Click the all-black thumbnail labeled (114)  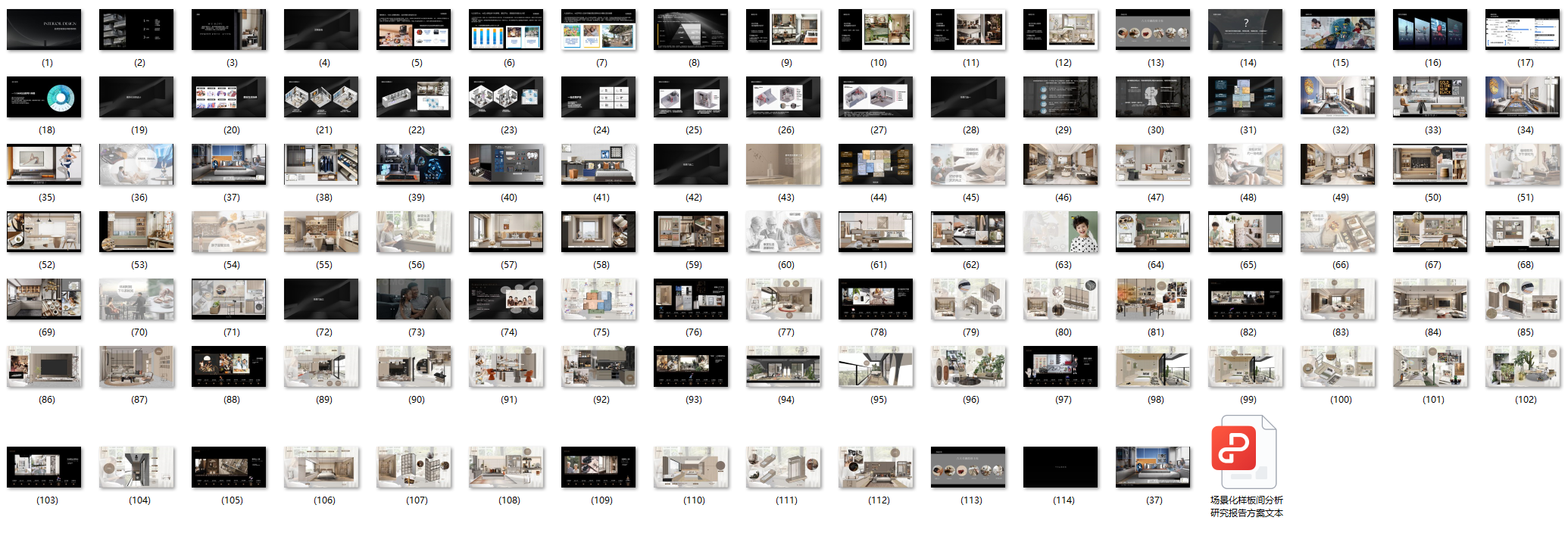point(1060,467)
